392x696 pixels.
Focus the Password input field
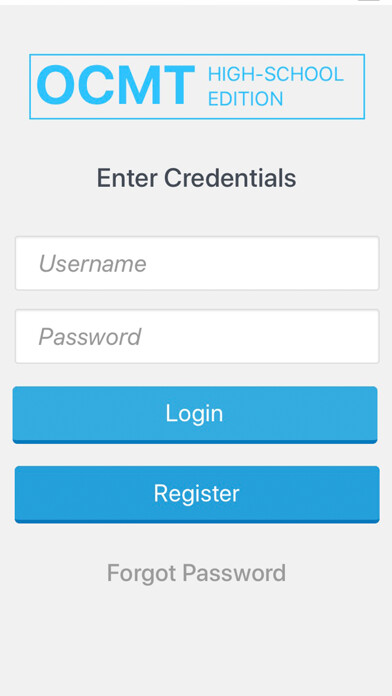pyautogui.click(x=197, y=336)
